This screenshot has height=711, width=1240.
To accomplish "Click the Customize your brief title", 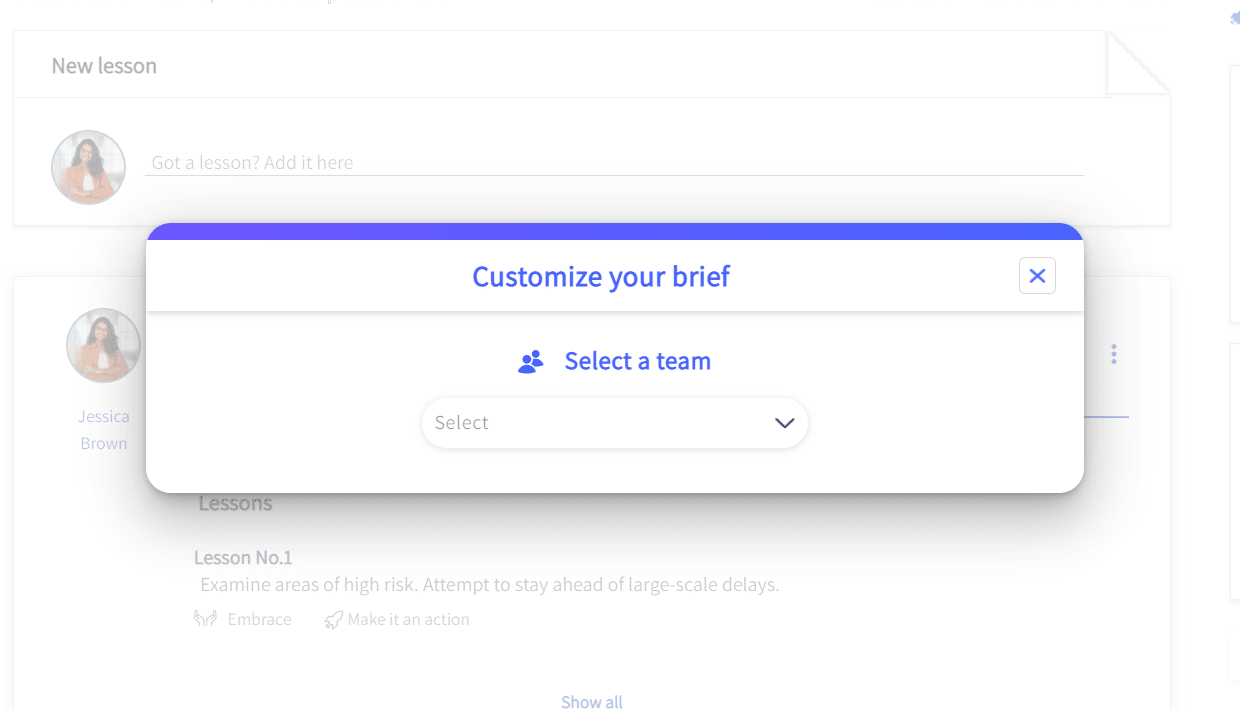I will [601, 276].
